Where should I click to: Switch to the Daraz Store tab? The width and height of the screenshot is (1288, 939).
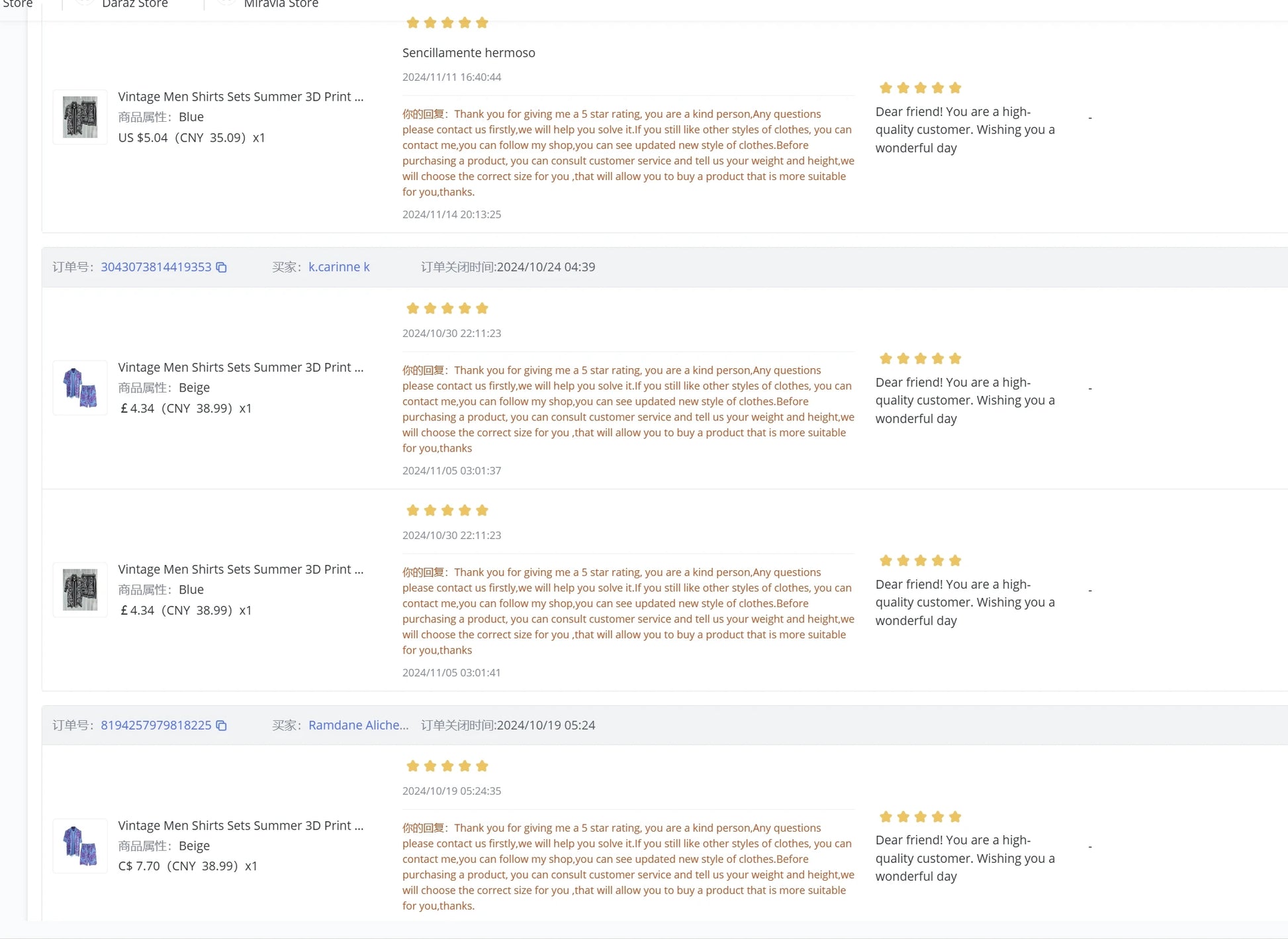tap(134, 5)
